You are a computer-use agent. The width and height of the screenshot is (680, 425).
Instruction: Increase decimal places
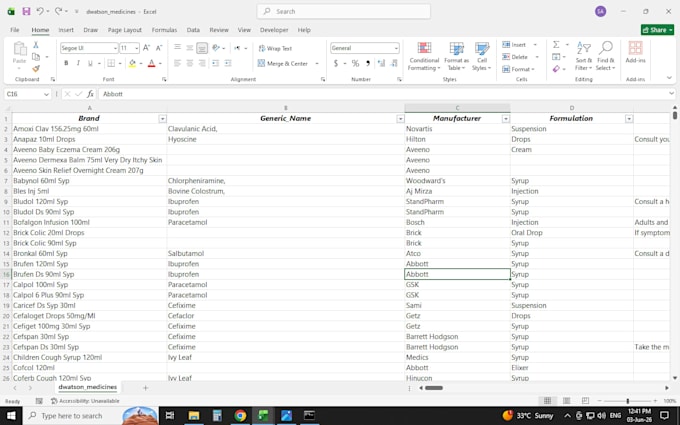pos(381,63)
